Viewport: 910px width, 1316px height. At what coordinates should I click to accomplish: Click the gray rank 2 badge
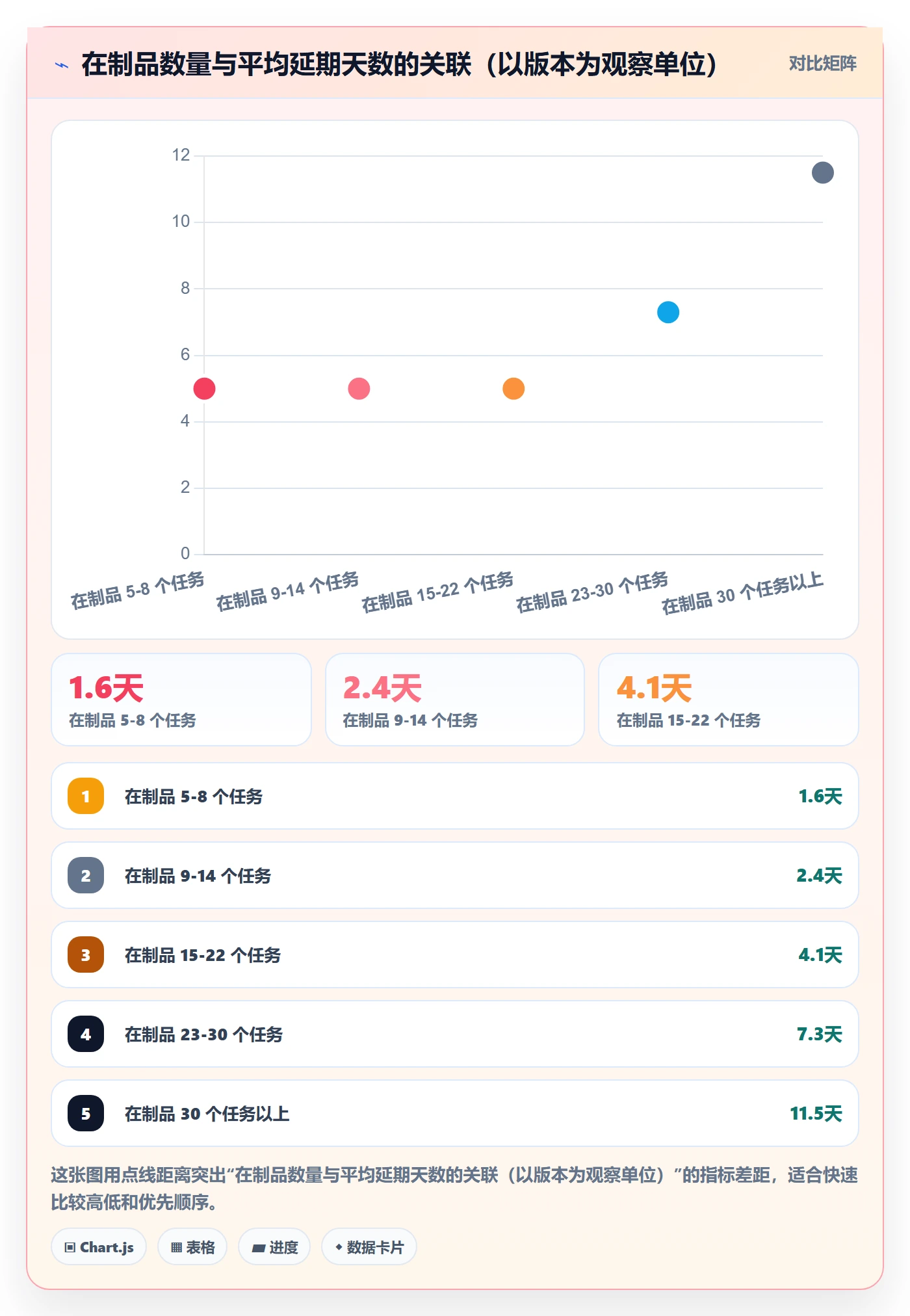(x=86, y=875)
